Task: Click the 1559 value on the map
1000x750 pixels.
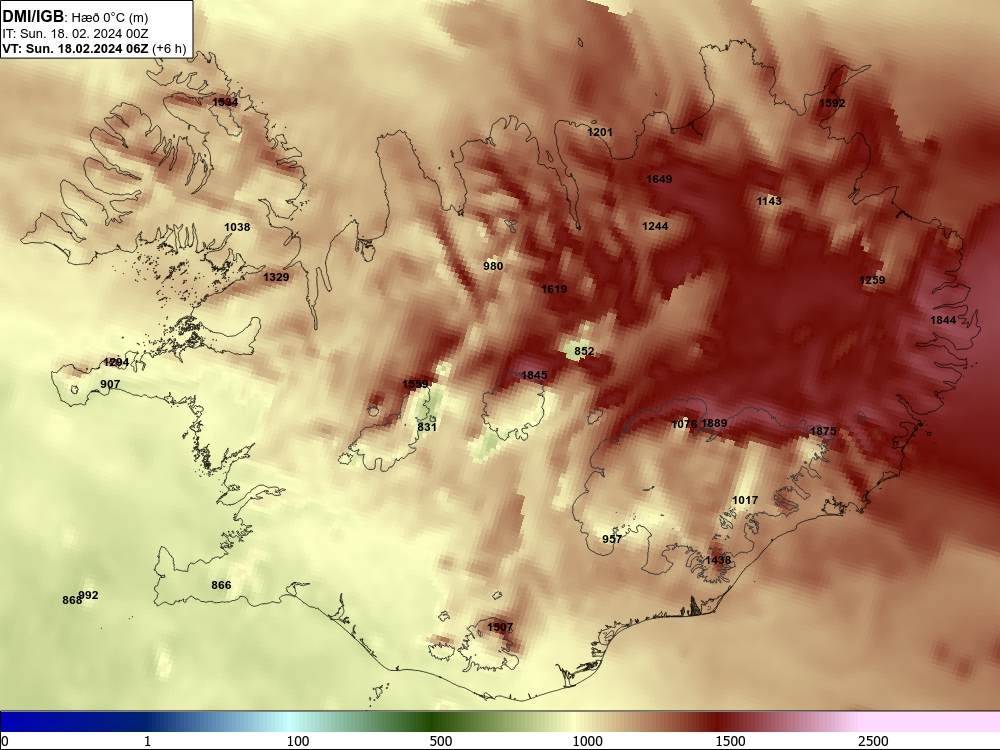Action: click(x=415, y=384)
